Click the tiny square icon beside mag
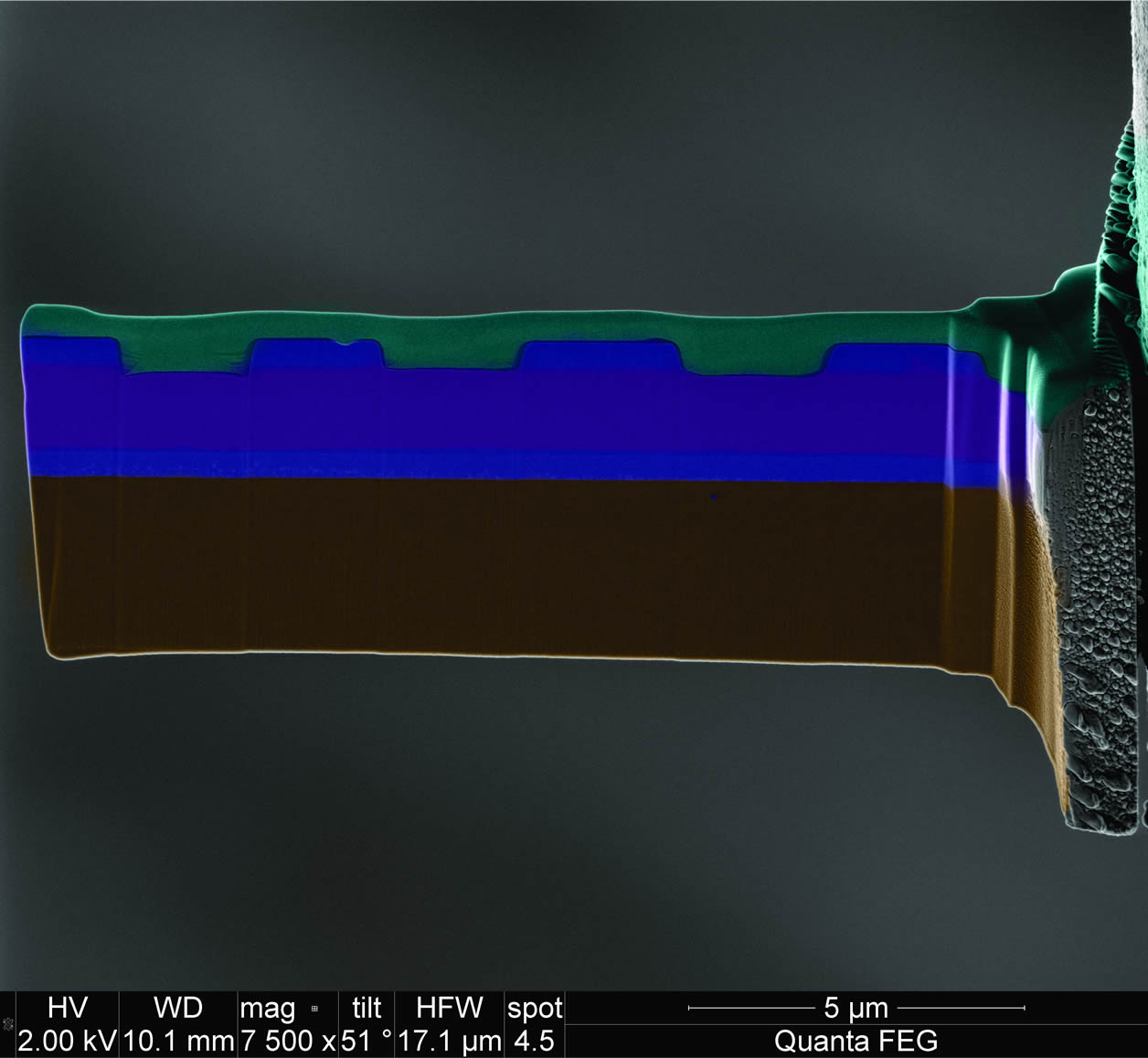The image size is (1148, 1058). tap(314, 1010)
